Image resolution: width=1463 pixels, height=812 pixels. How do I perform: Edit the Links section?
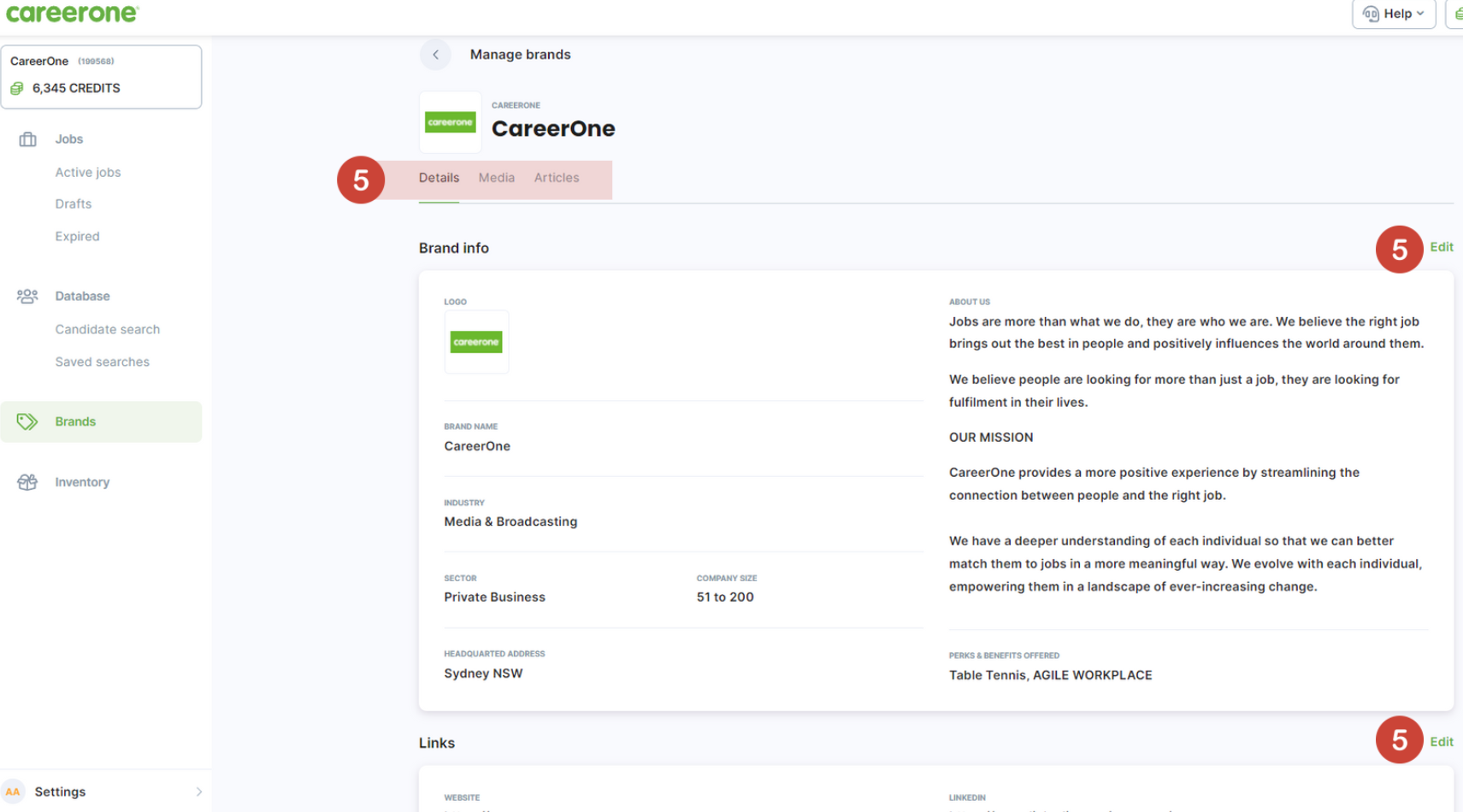click(1442, 742)
